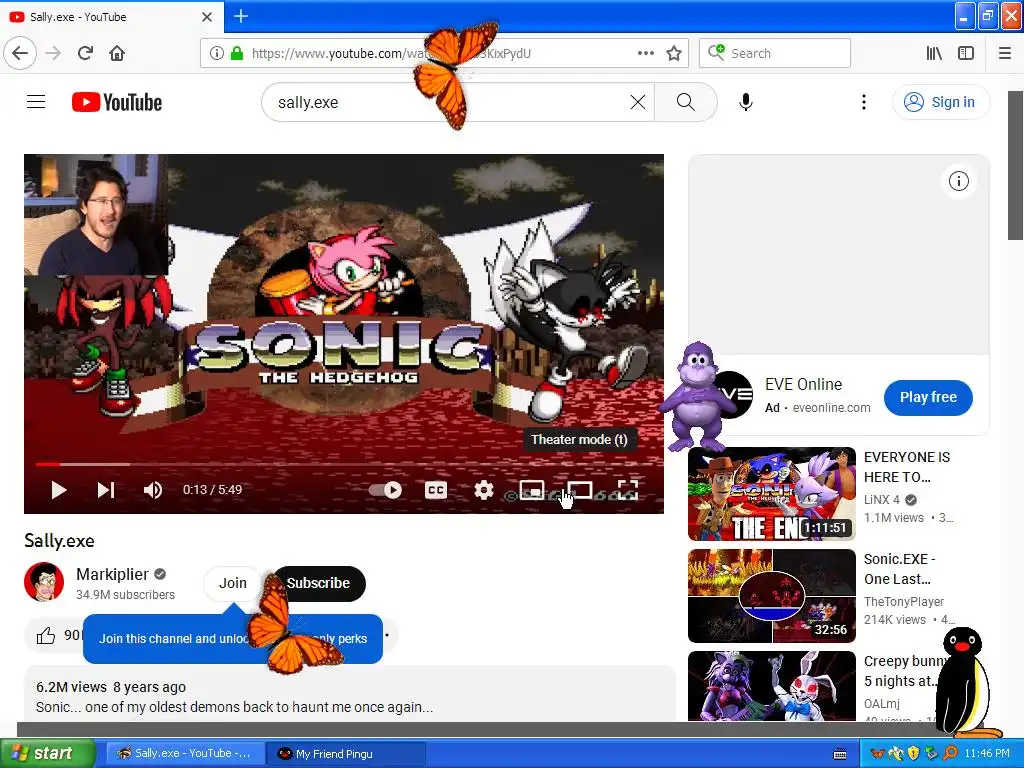Click the magnifier icon in system tray
Image resolution: width=1024 pixels, height=768 pixels.
[x=950, y=754]
